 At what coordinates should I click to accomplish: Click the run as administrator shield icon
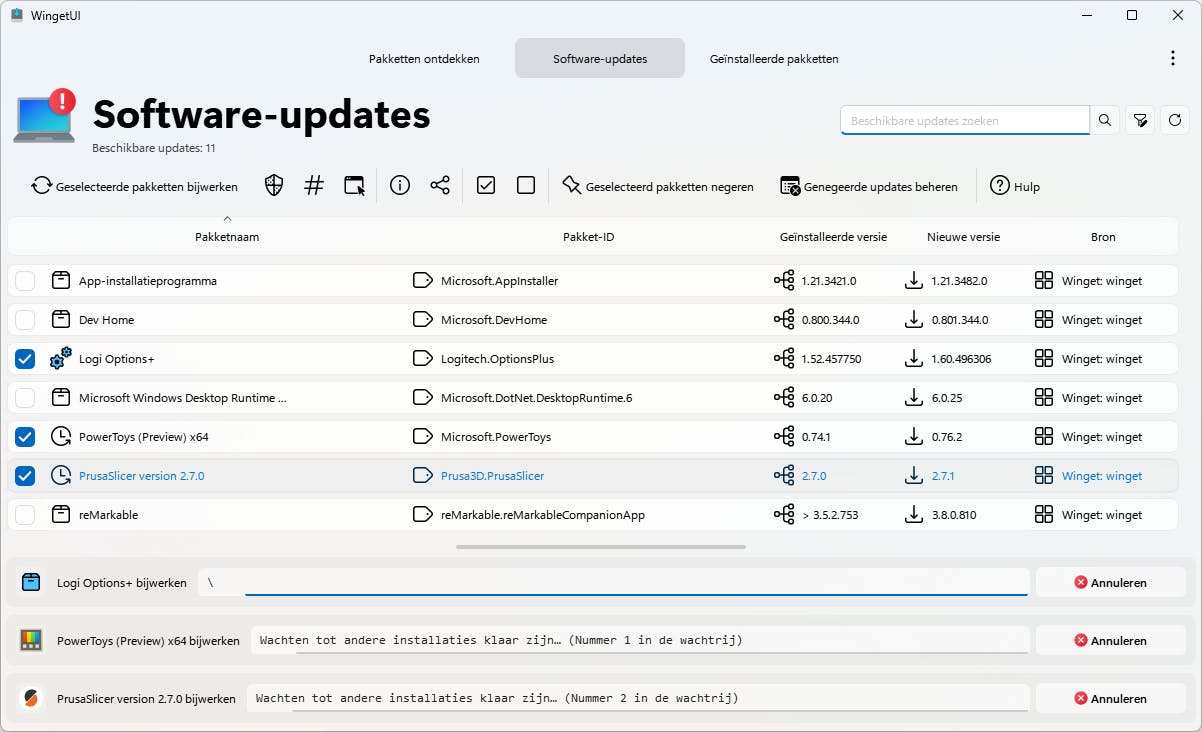[x=275, y=185]
